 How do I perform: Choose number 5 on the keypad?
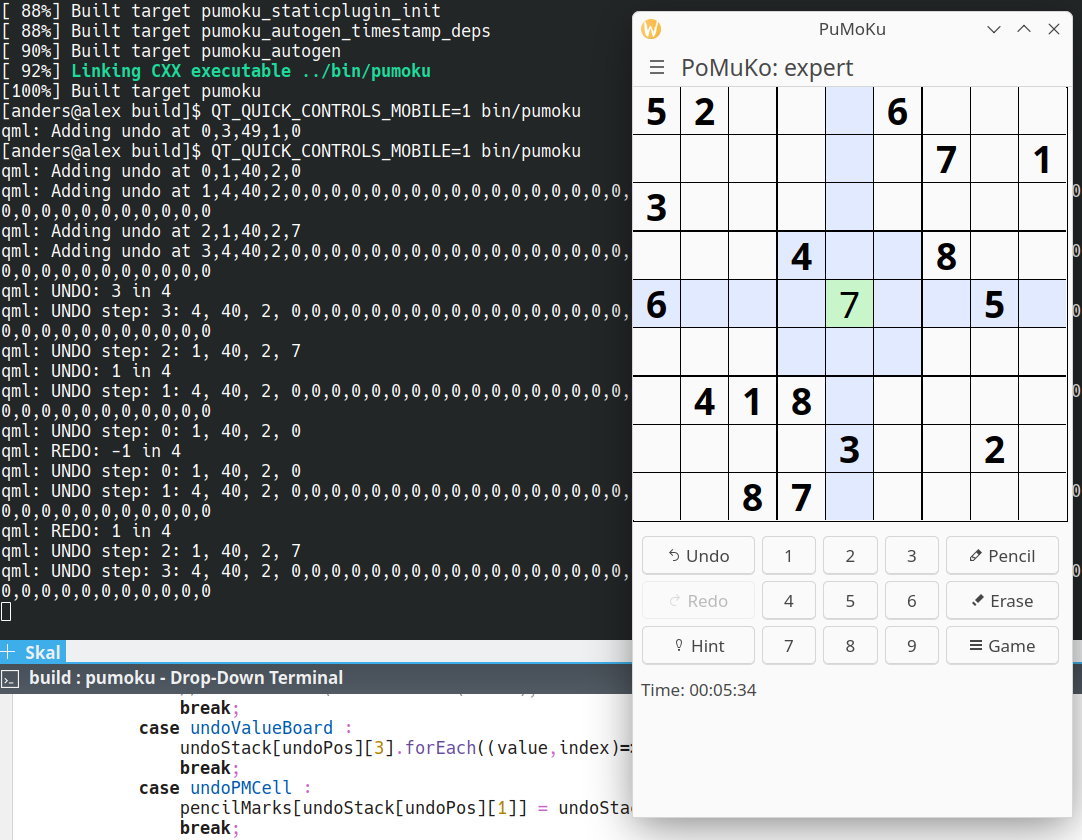(850, 600)
